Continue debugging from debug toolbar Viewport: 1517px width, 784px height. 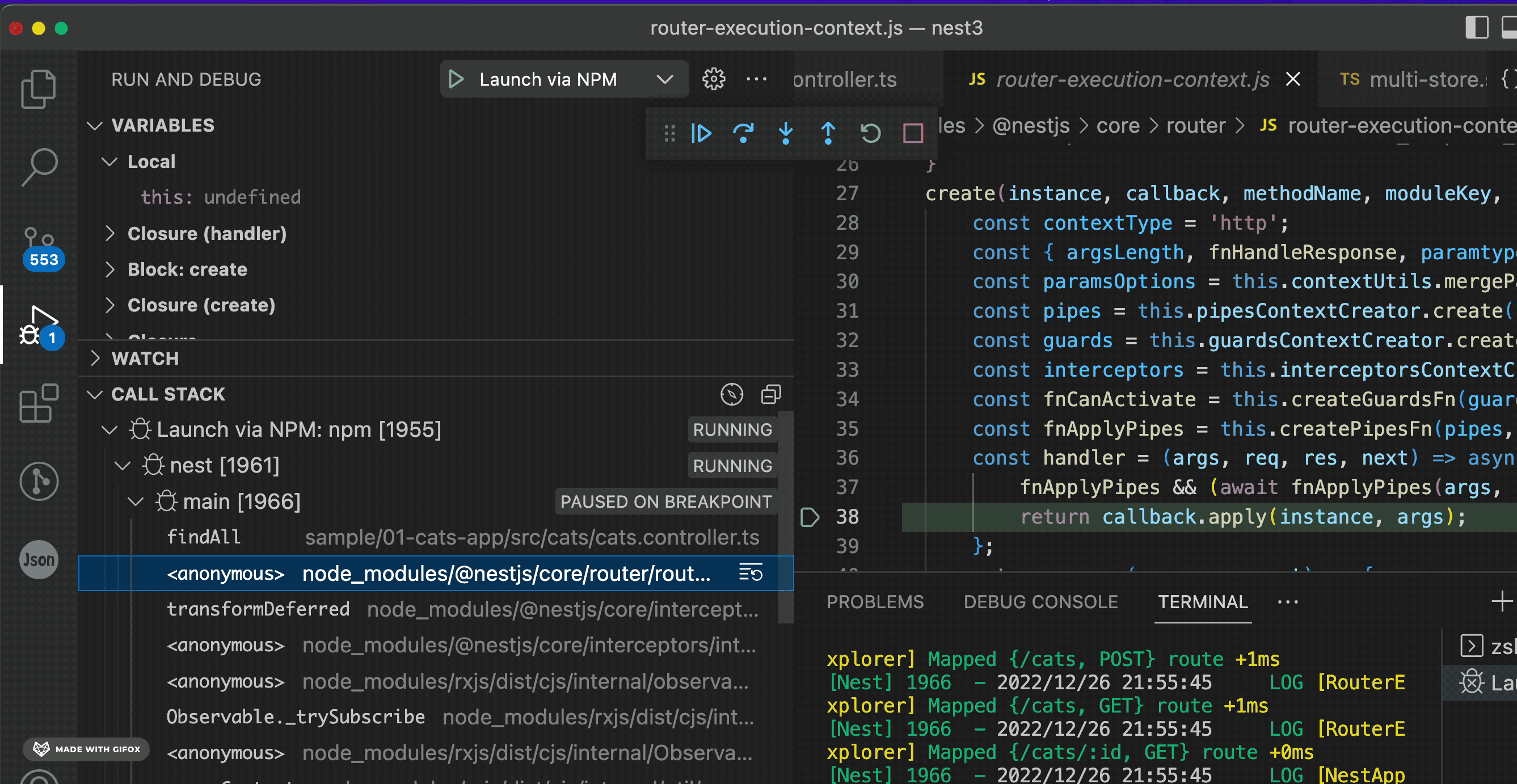click(x=701, y=133)
